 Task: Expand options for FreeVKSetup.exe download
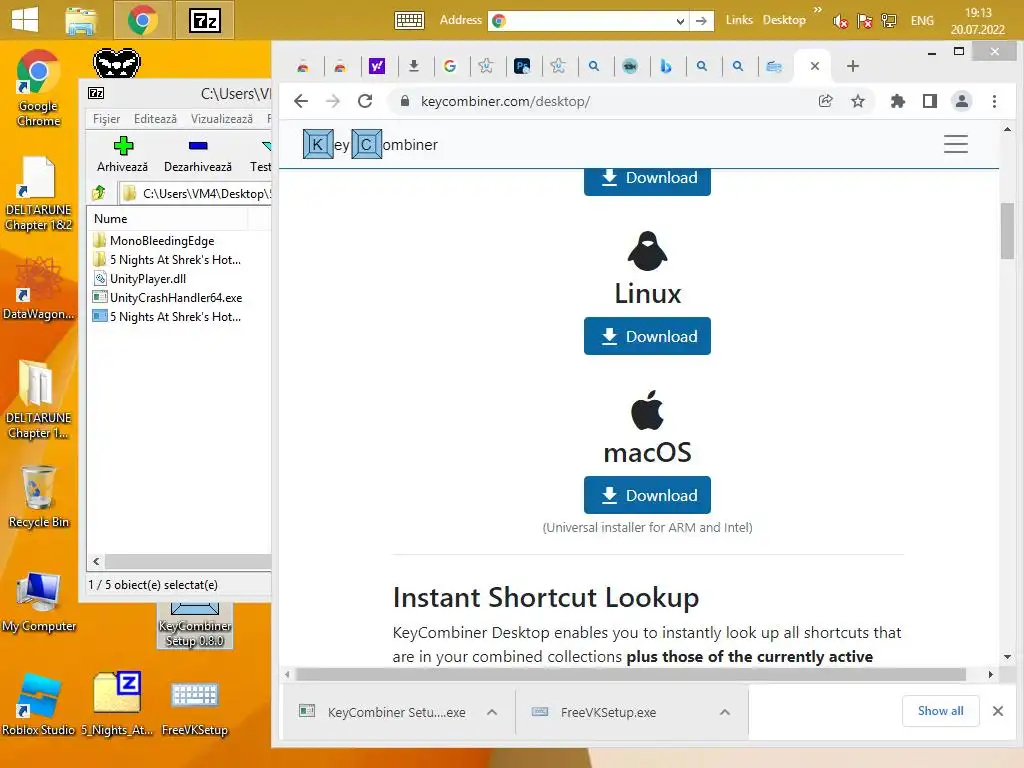tap(724, 712)
